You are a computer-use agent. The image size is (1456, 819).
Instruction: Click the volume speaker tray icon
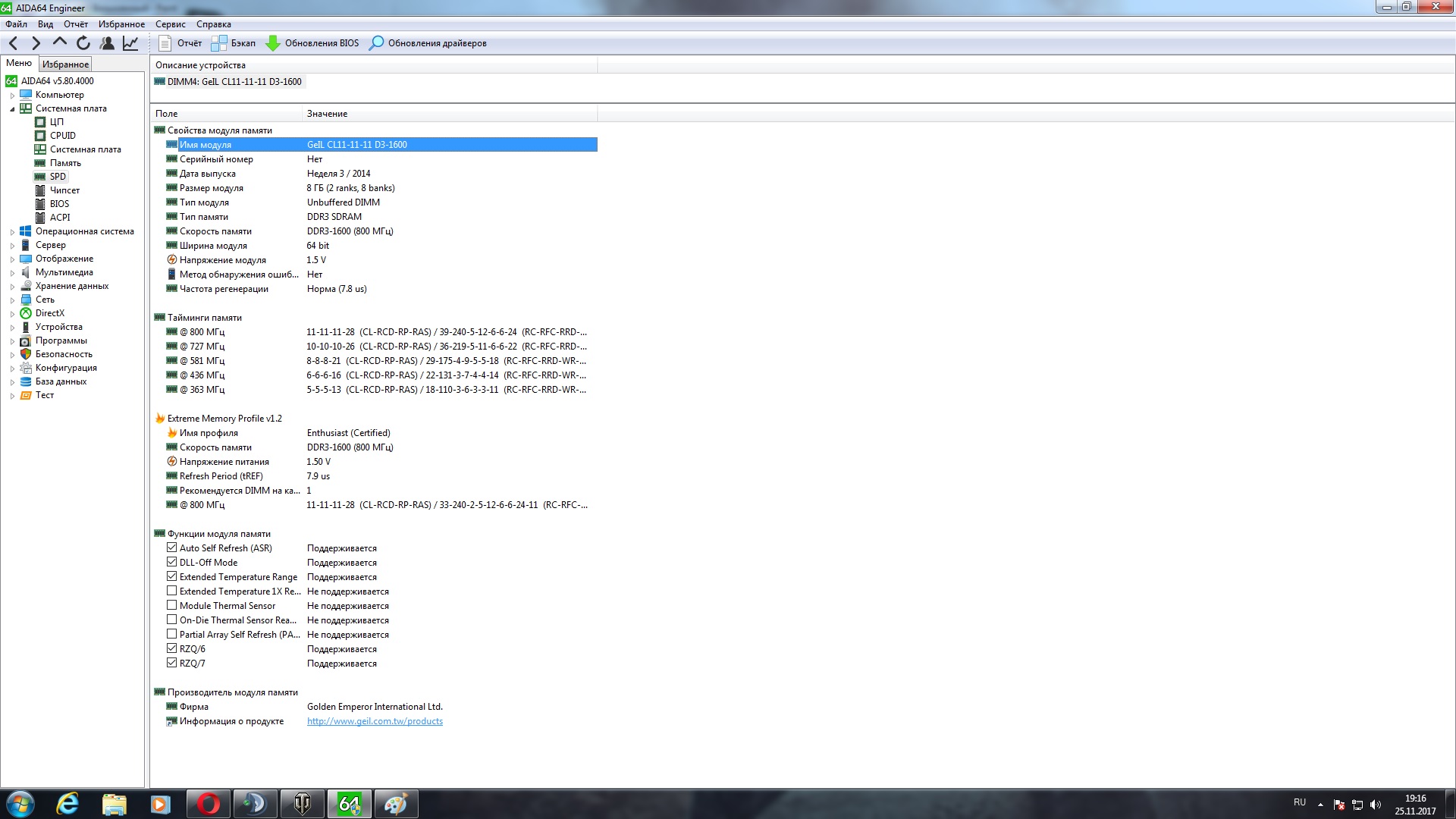coord(1376,805)
